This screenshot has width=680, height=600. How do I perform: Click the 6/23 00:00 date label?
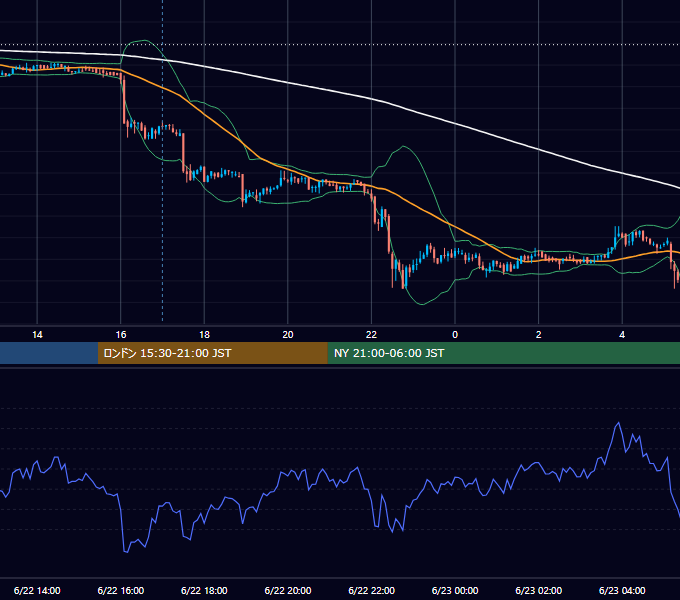click(x=455, y=590)
